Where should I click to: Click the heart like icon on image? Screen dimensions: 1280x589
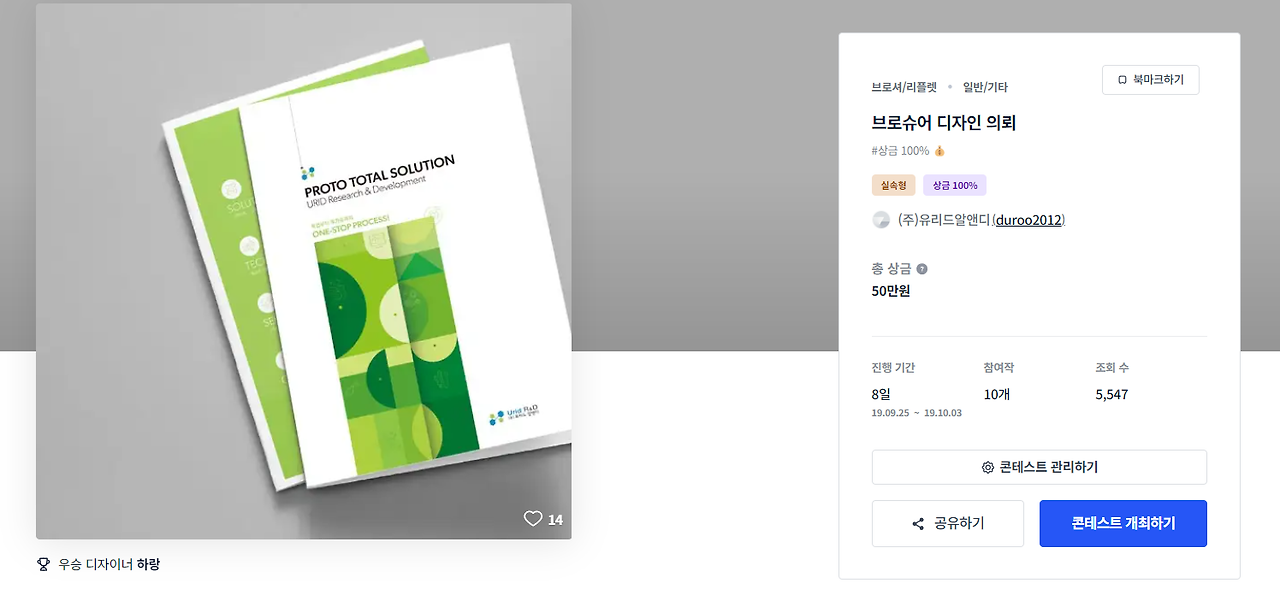(533, 519)
